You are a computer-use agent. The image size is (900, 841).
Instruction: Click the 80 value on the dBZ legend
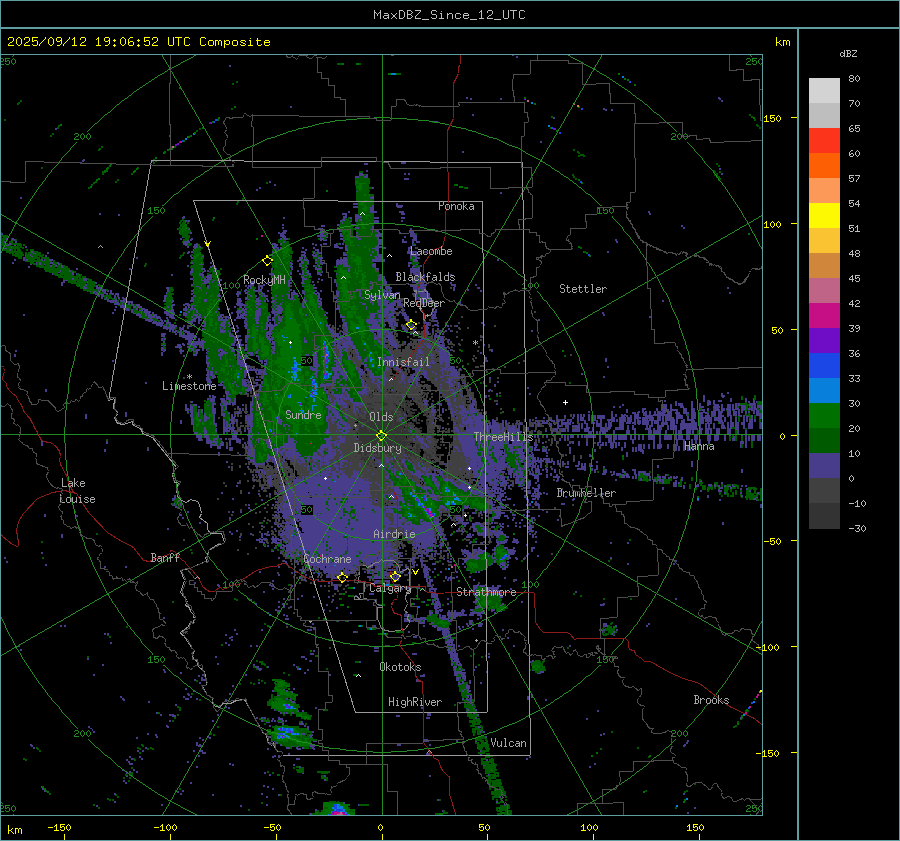point(854,79)
